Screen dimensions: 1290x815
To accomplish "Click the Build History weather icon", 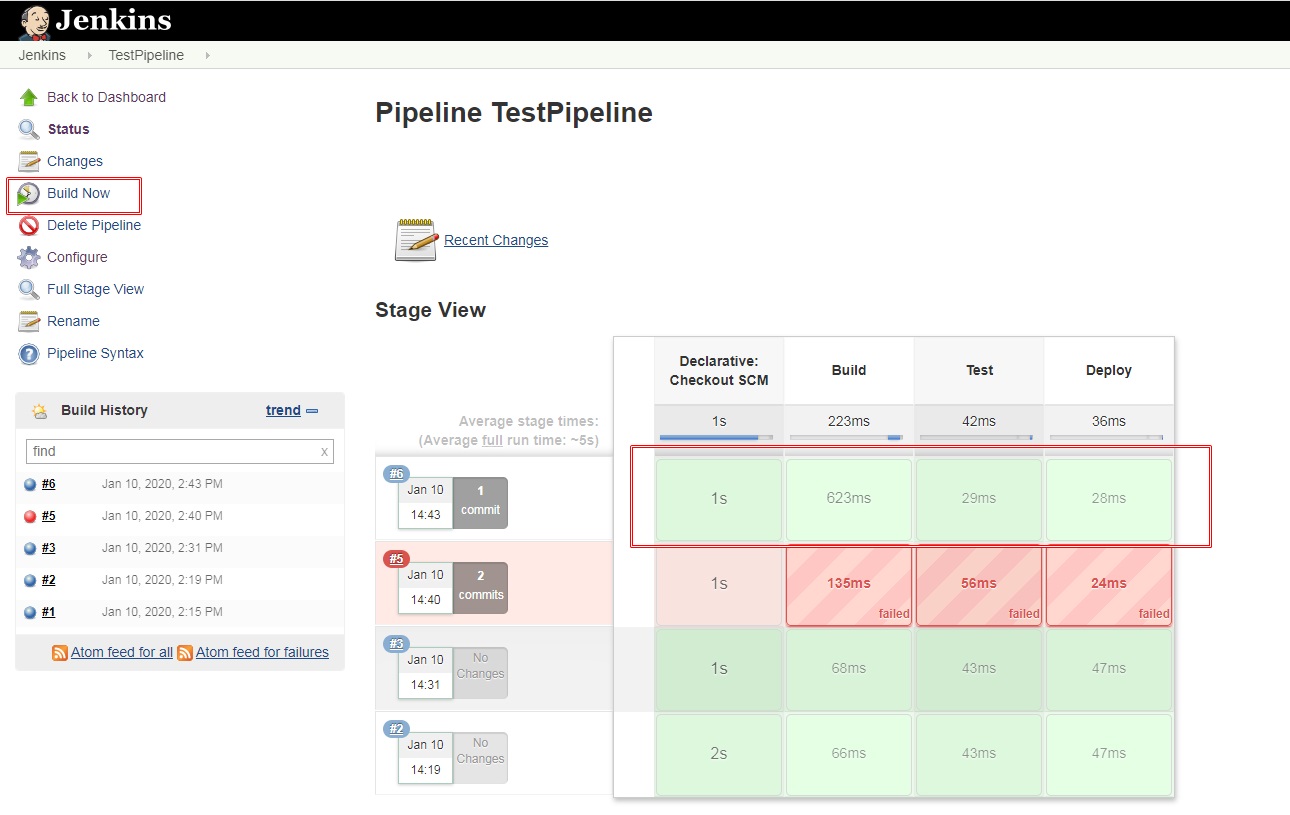I will [40, 410].
